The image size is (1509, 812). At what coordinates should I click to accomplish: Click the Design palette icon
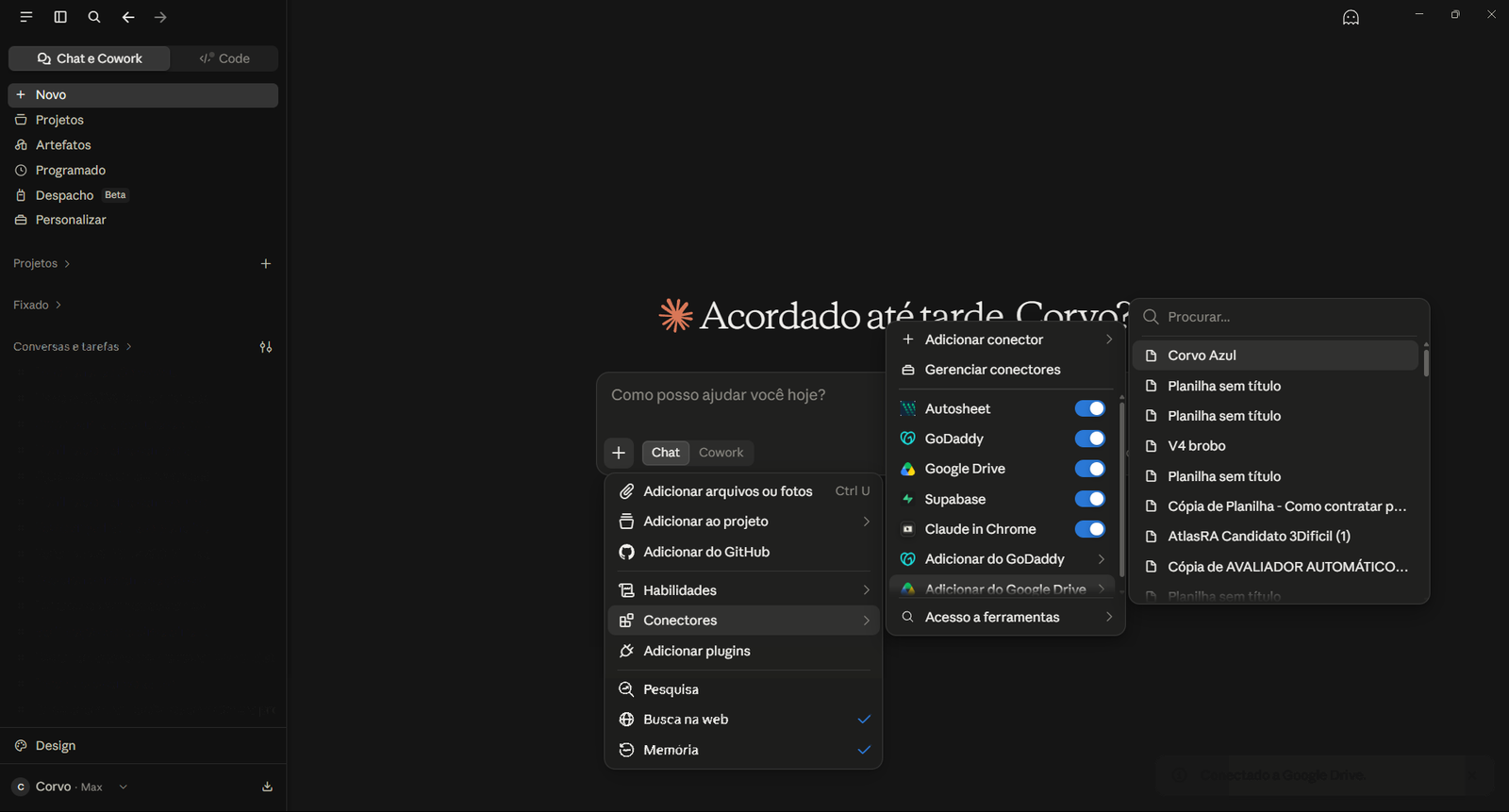tap(21, 746)
